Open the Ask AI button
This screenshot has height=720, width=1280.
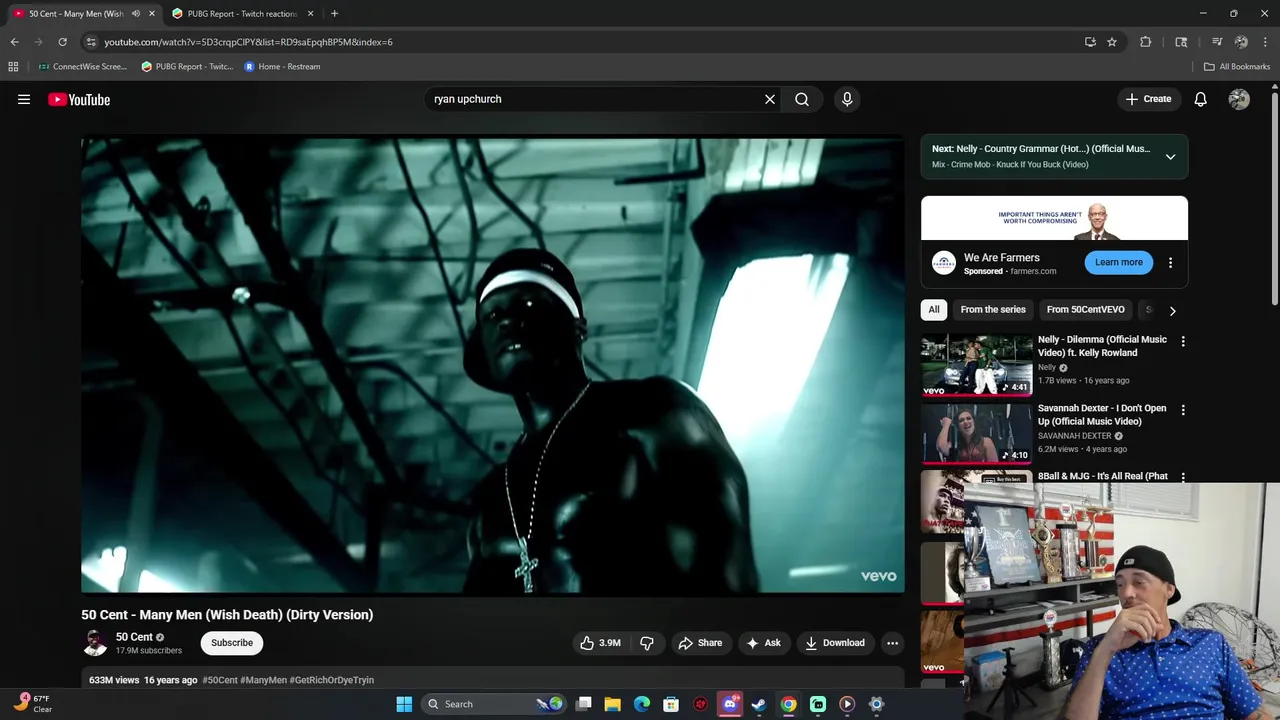point(763,643)
